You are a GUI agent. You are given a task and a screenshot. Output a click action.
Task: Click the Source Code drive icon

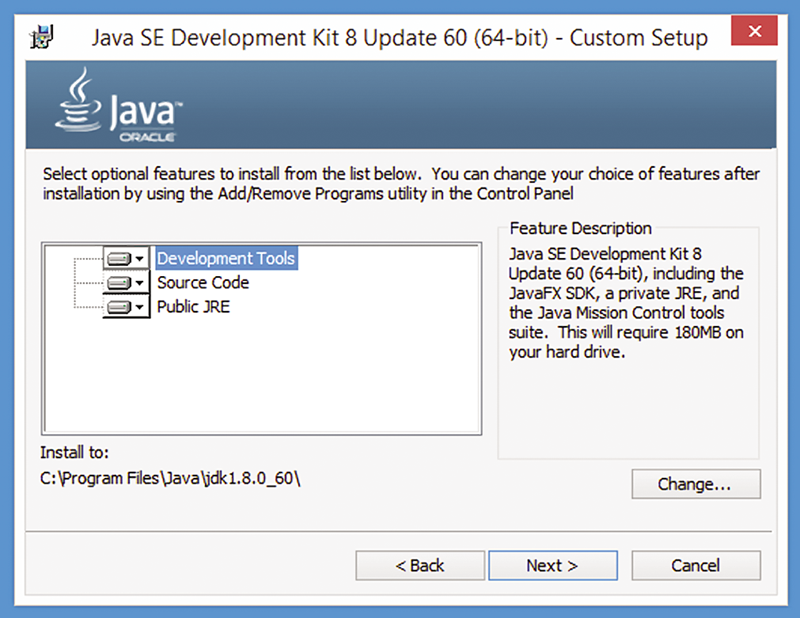(119, 283)
